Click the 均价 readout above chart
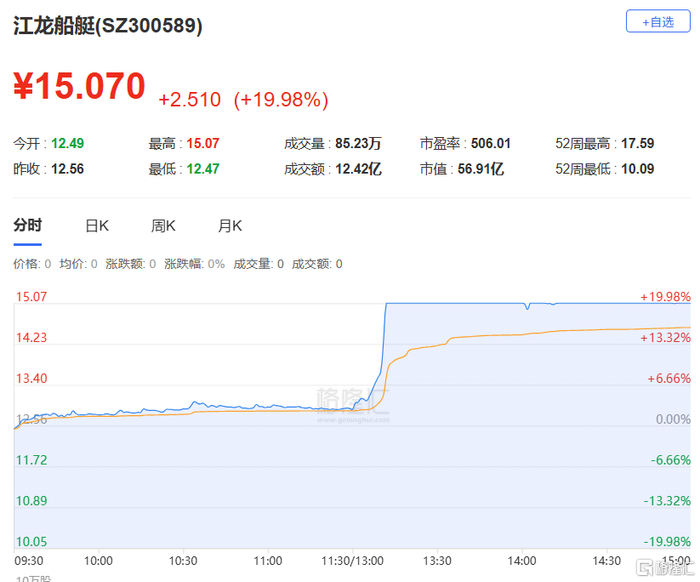This screenshot has width=700, height=582. [x=78, y=264]
